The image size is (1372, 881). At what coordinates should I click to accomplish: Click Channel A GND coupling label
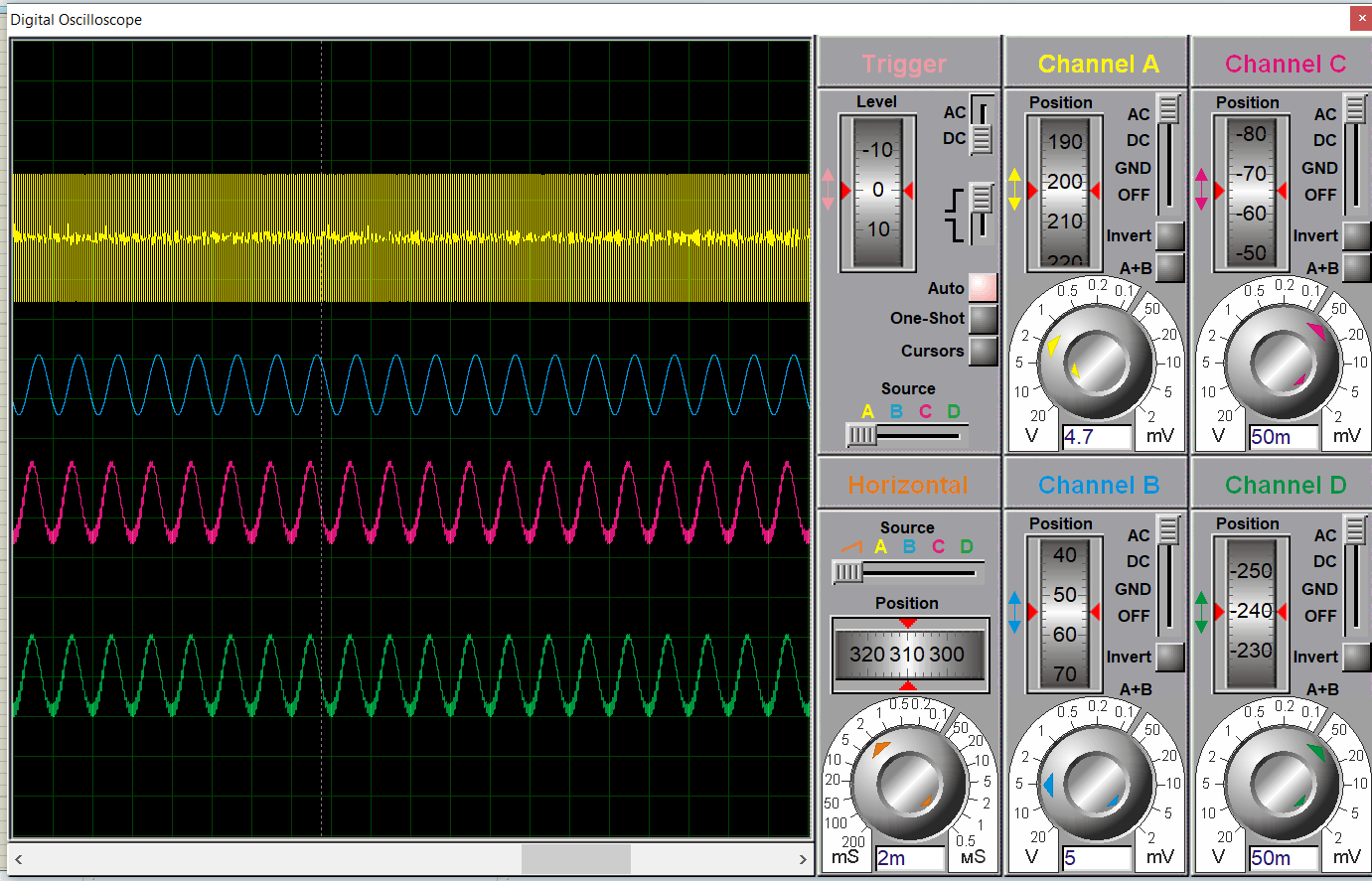1133,168
